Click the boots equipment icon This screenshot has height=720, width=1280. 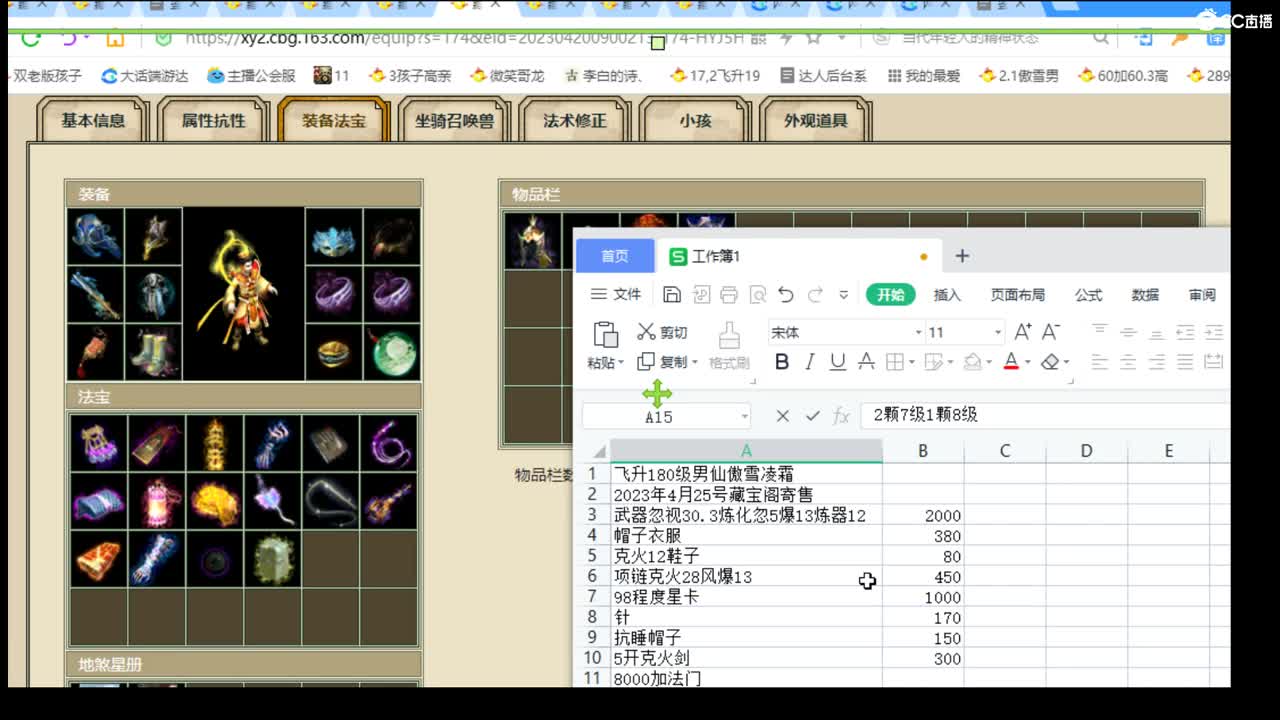coord(154,352)
